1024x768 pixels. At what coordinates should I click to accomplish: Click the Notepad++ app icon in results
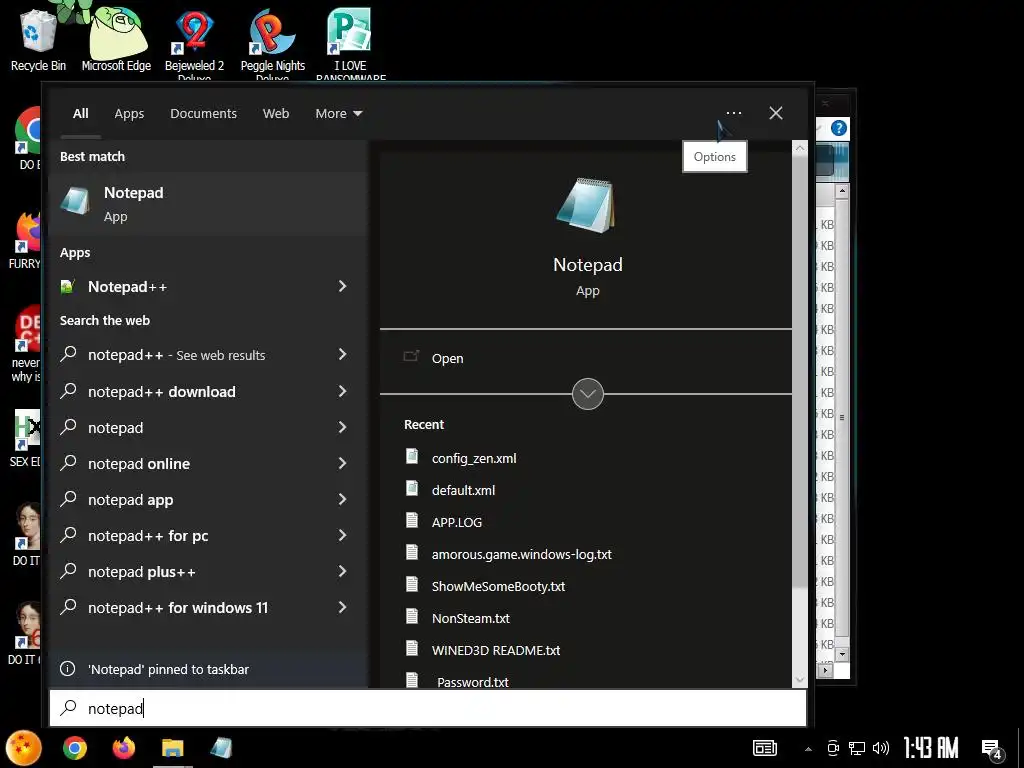[67, 286]
